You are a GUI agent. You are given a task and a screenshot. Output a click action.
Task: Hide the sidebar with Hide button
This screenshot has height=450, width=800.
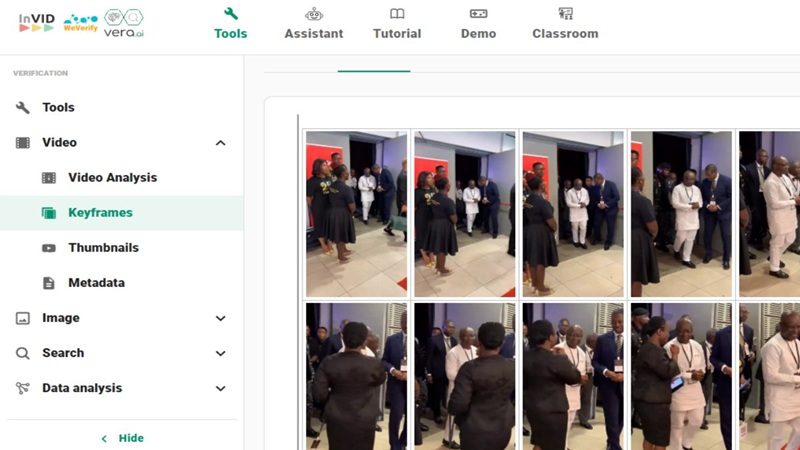pos(123,438)
